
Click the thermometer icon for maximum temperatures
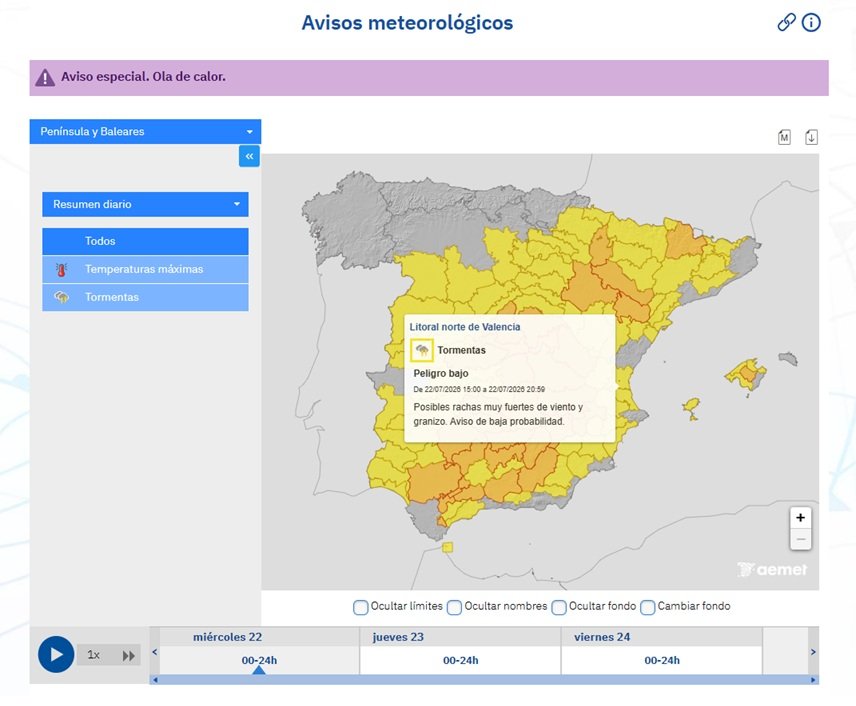coord(61,269)
